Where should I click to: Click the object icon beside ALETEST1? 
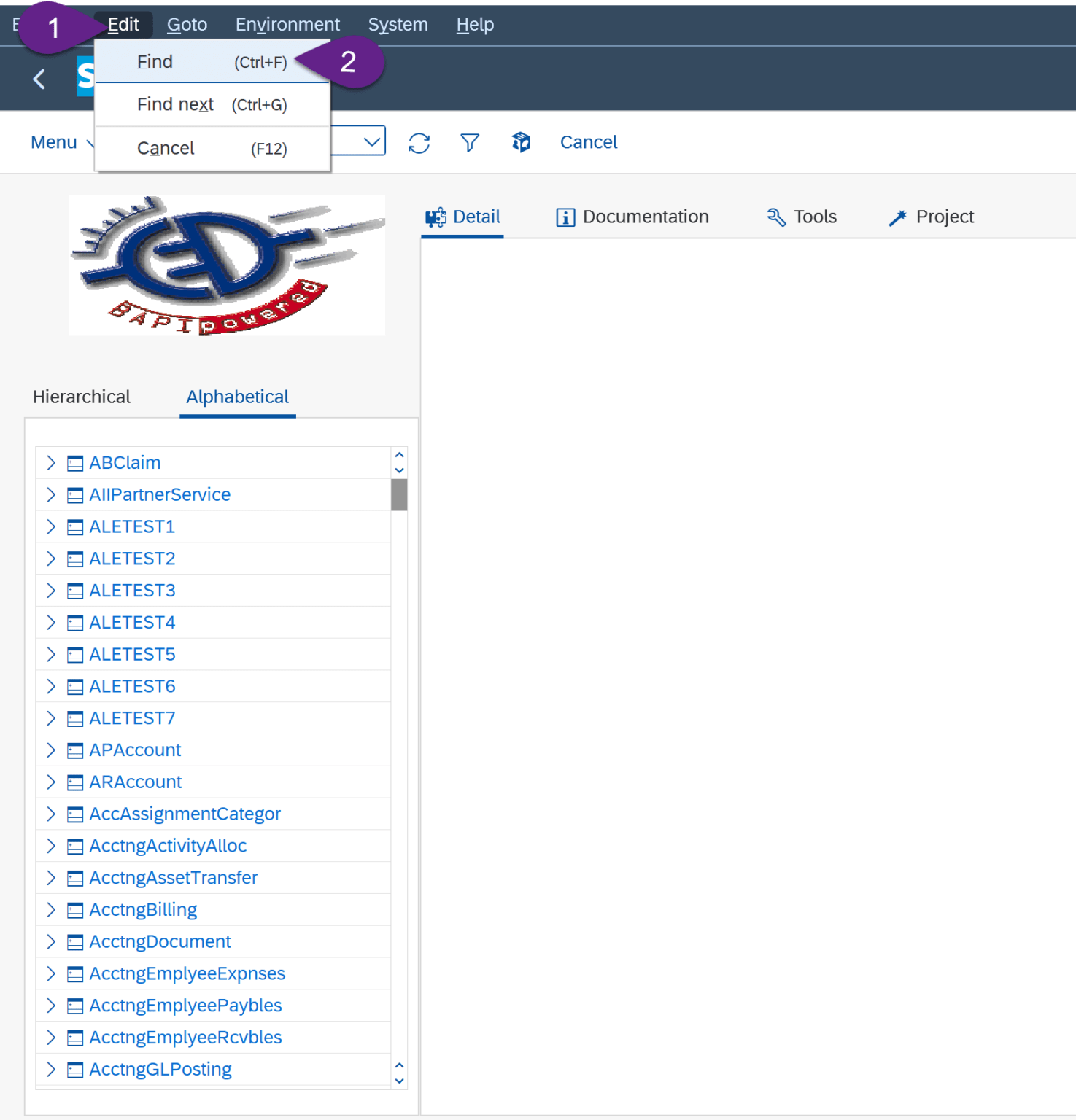coord(74,526)
